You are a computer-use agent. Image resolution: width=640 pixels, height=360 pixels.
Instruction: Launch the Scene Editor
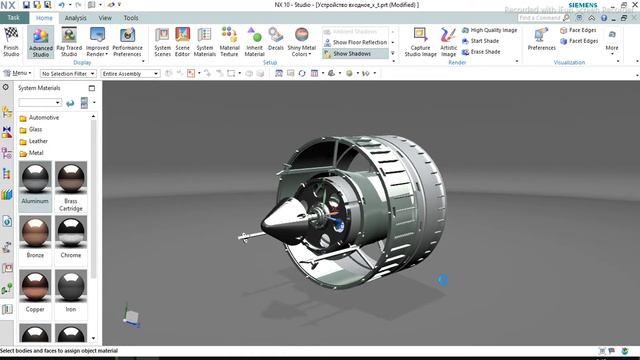(x=182, y=42)
